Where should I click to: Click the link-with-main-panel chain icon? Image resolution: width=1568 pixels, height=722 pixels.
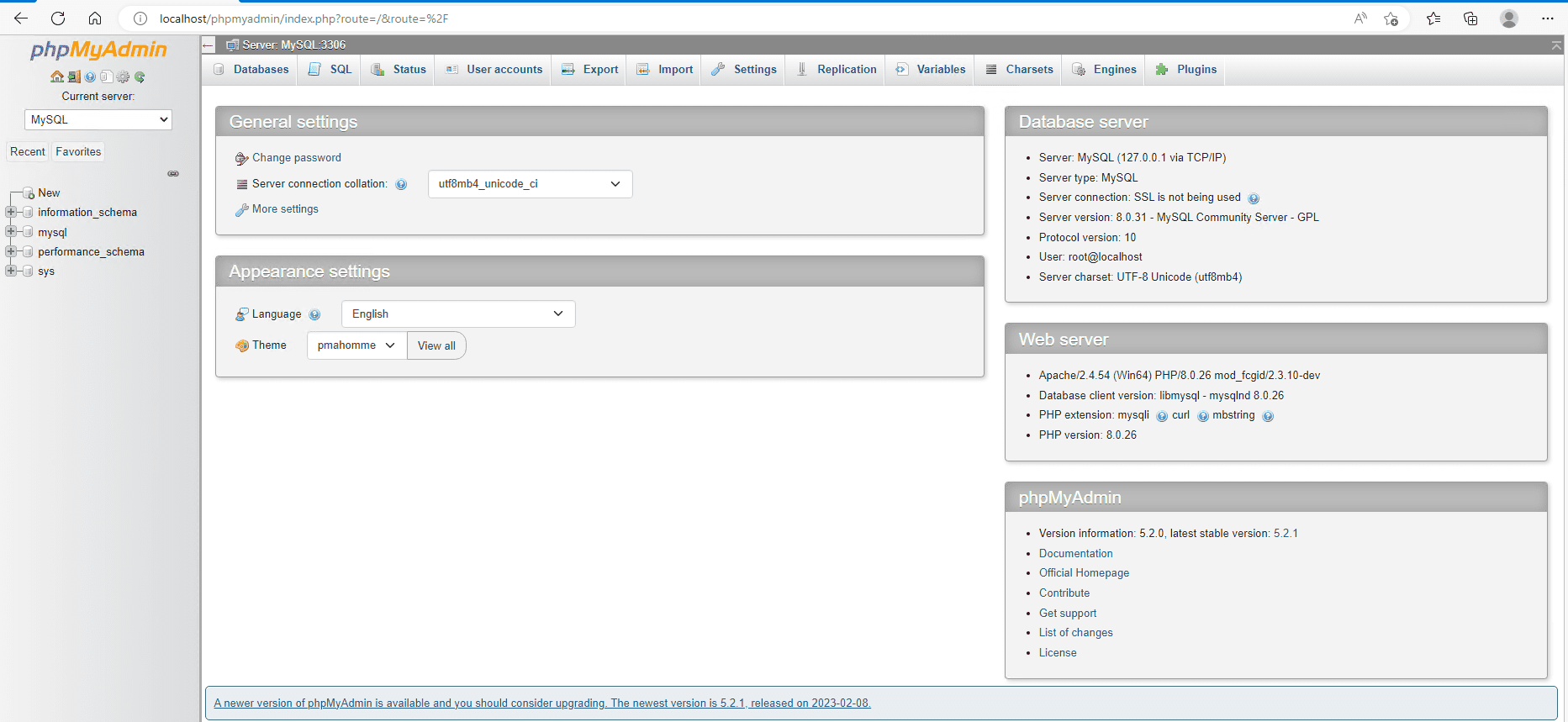pos(173,174)
